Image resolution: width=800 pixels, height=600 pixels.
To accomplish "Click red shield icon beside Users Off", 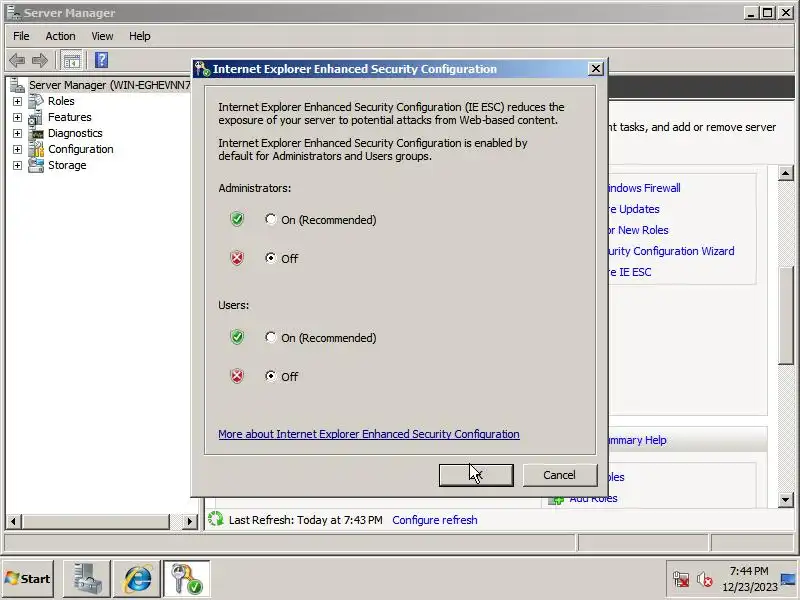I will click(237, 376).
